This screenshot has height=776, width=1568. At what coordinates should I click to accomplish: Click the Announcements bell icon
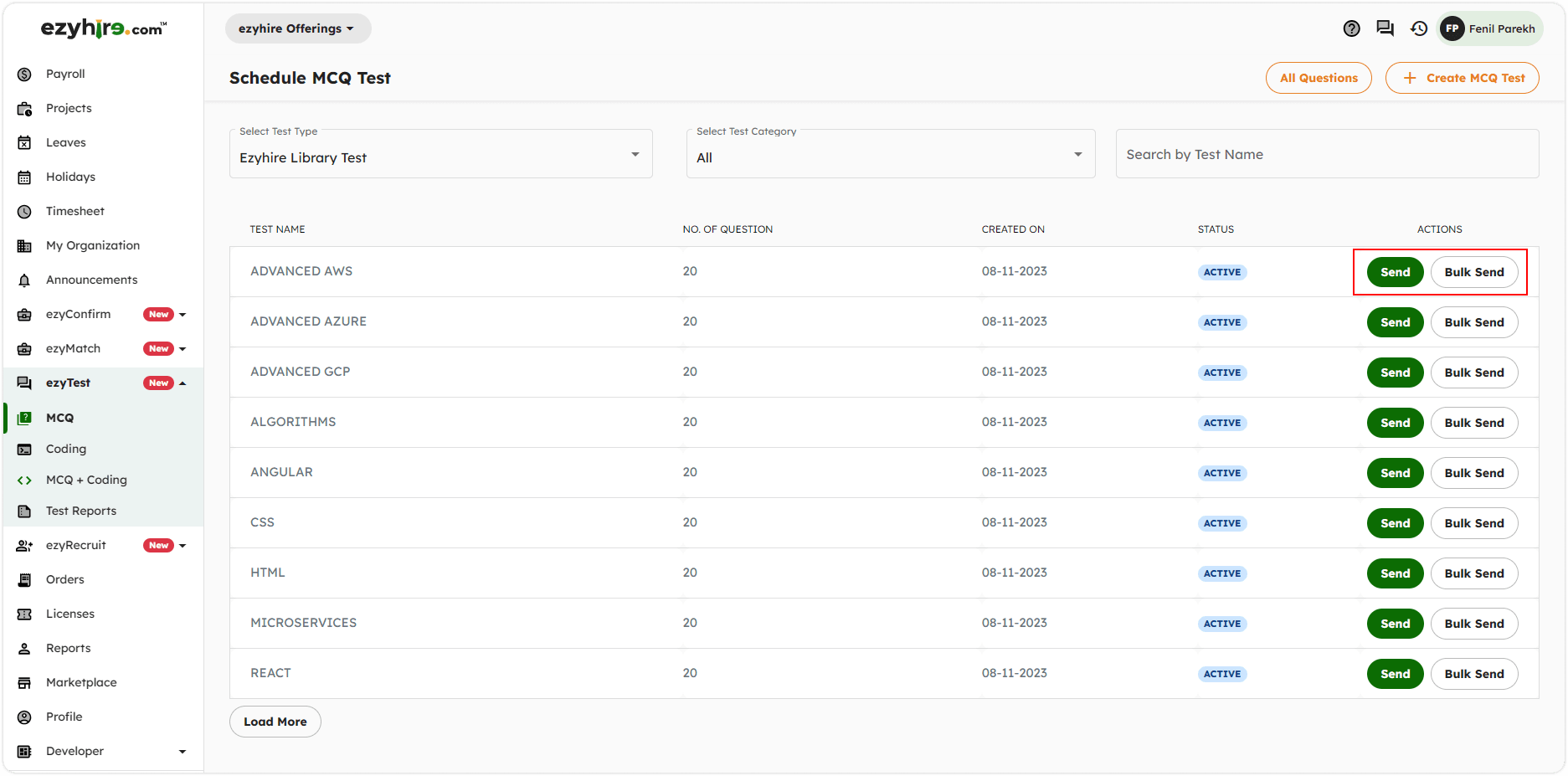[x=24, y=280]
